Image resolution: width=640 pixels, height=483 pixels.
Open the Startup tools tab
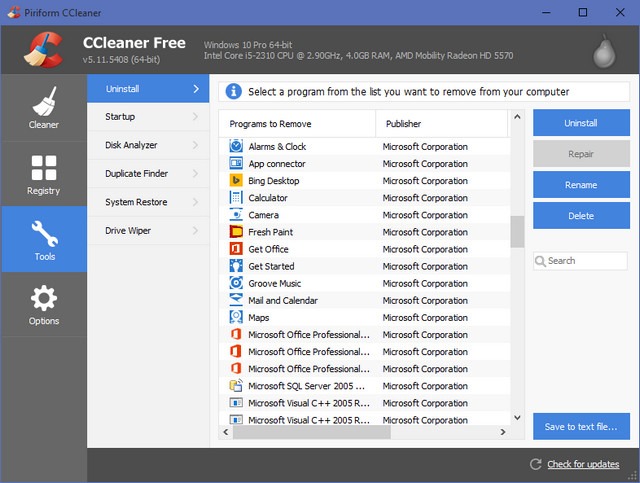pyautogui.click(x=148, y=117)
